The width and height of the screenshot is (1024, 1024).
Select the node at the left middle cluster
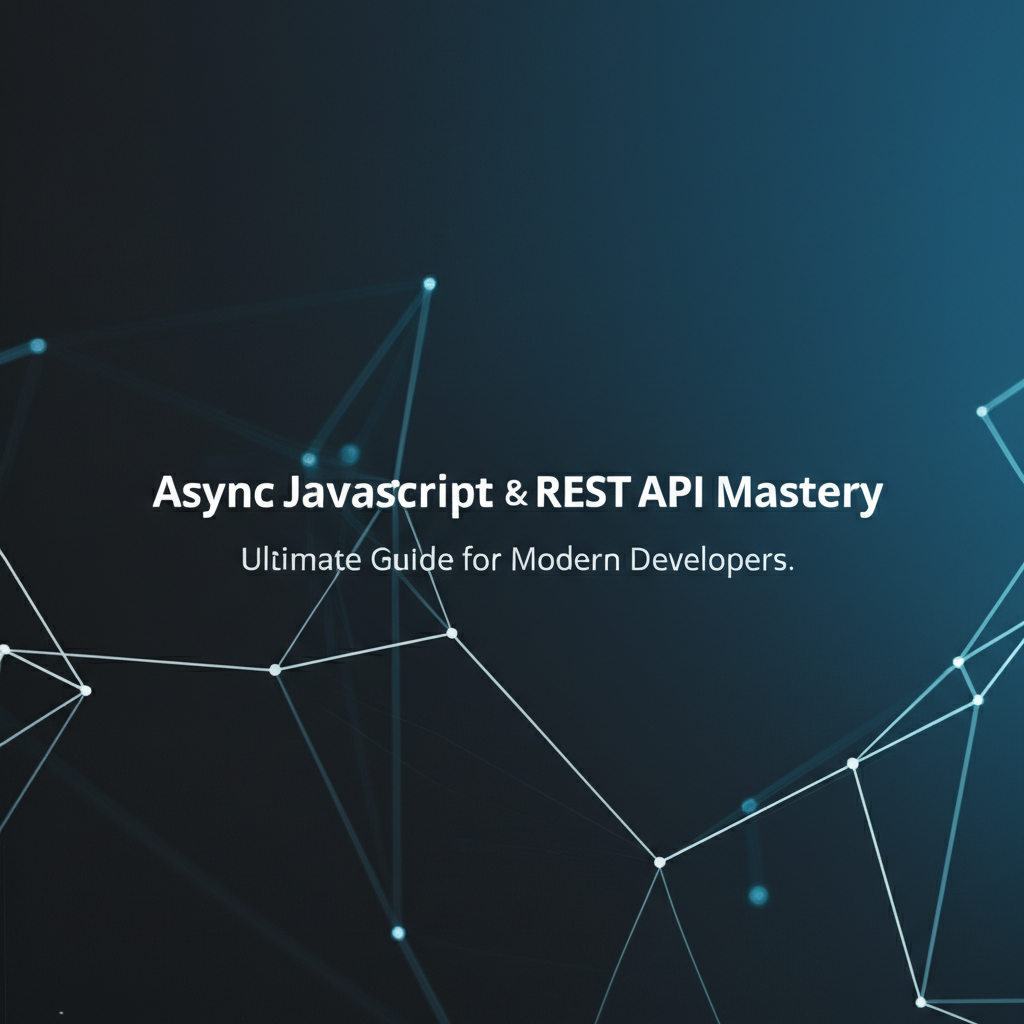[x=86, y=689]
